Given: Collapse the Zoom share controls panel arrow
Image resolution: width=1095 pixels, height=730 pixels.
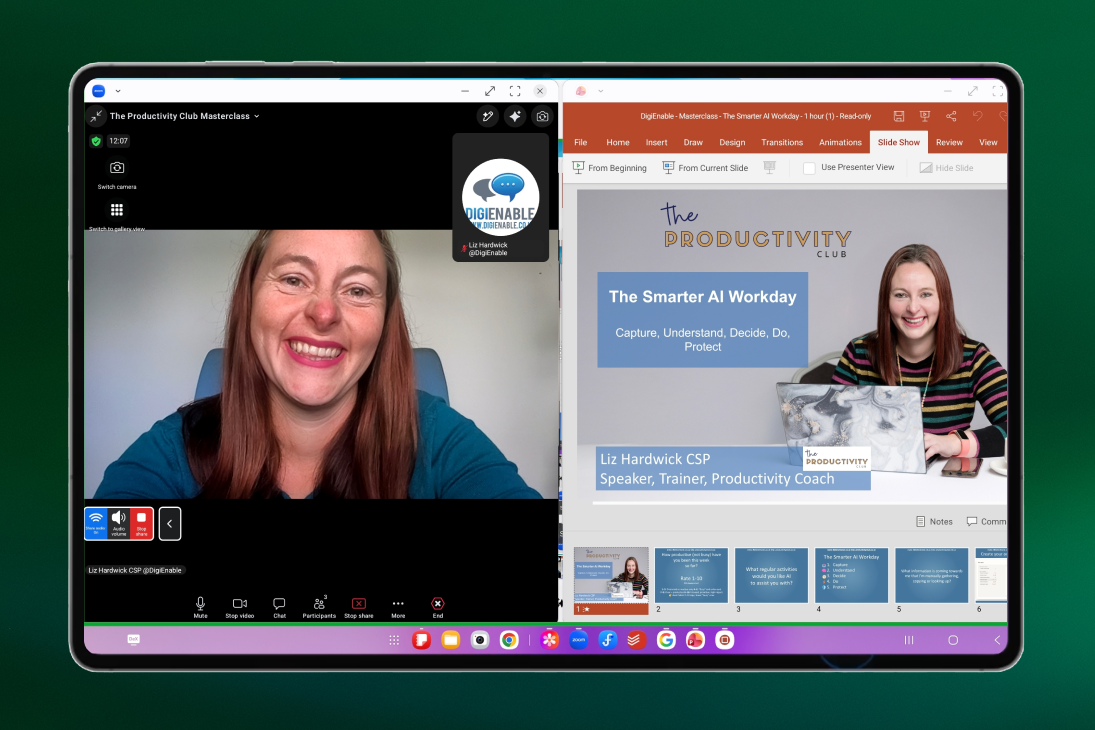Looking at the screenshot, I should pos(170,523).
